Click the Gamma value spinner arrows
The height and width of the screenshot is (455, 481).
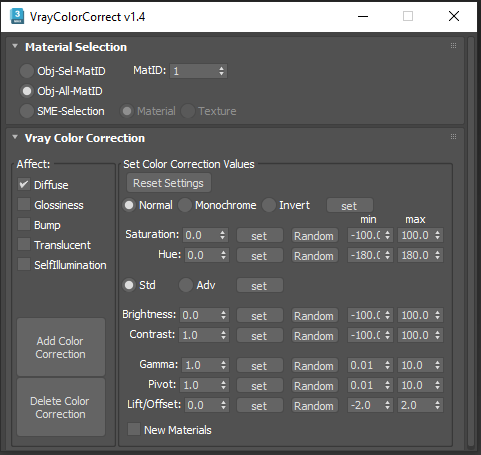click(x=223, y=365)
